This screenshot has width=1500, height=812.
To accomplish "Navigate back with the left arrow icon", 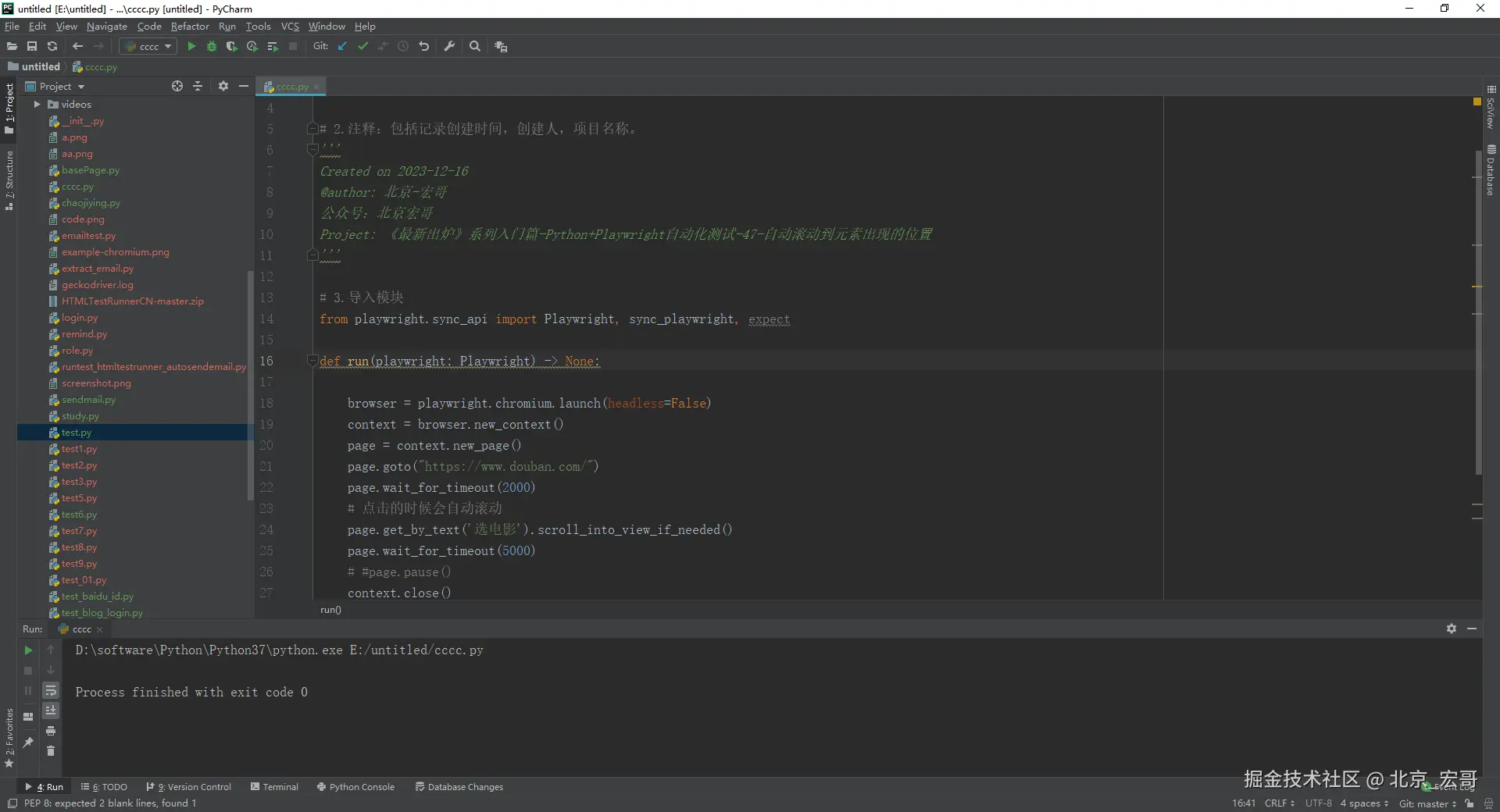I will 77,47.
